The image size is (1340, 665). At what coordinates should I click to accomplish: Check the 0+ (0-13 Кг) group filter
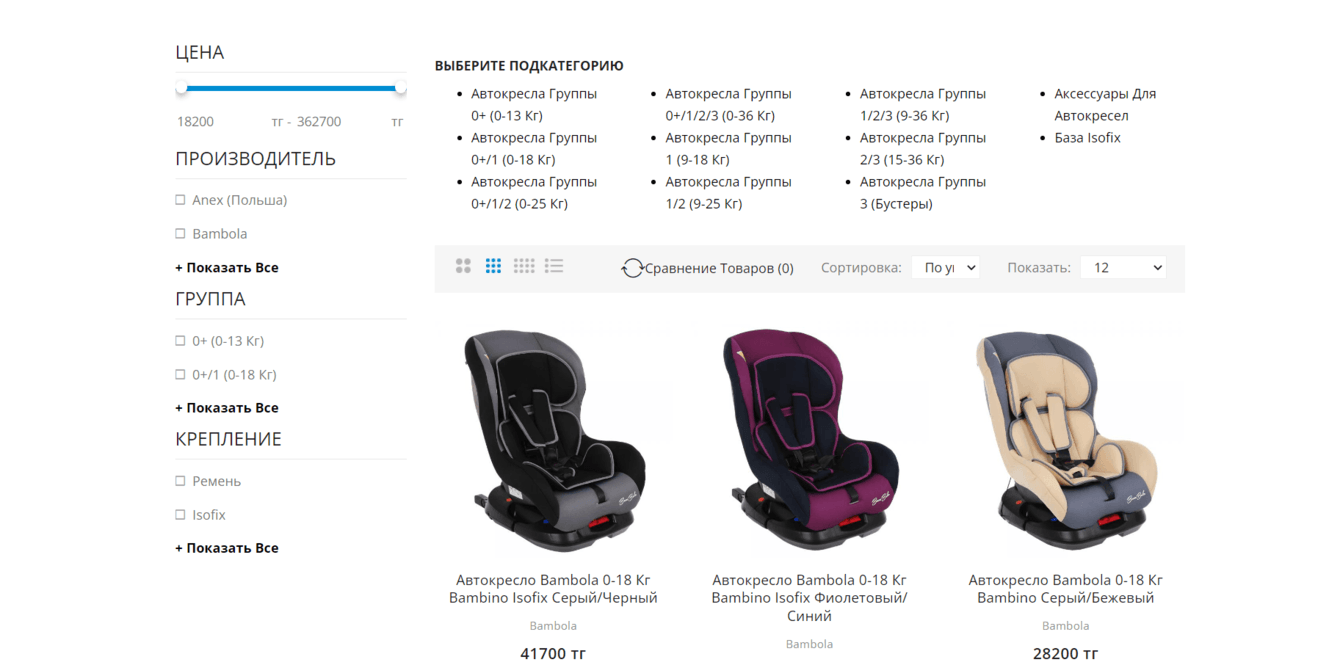click(180, 341)
